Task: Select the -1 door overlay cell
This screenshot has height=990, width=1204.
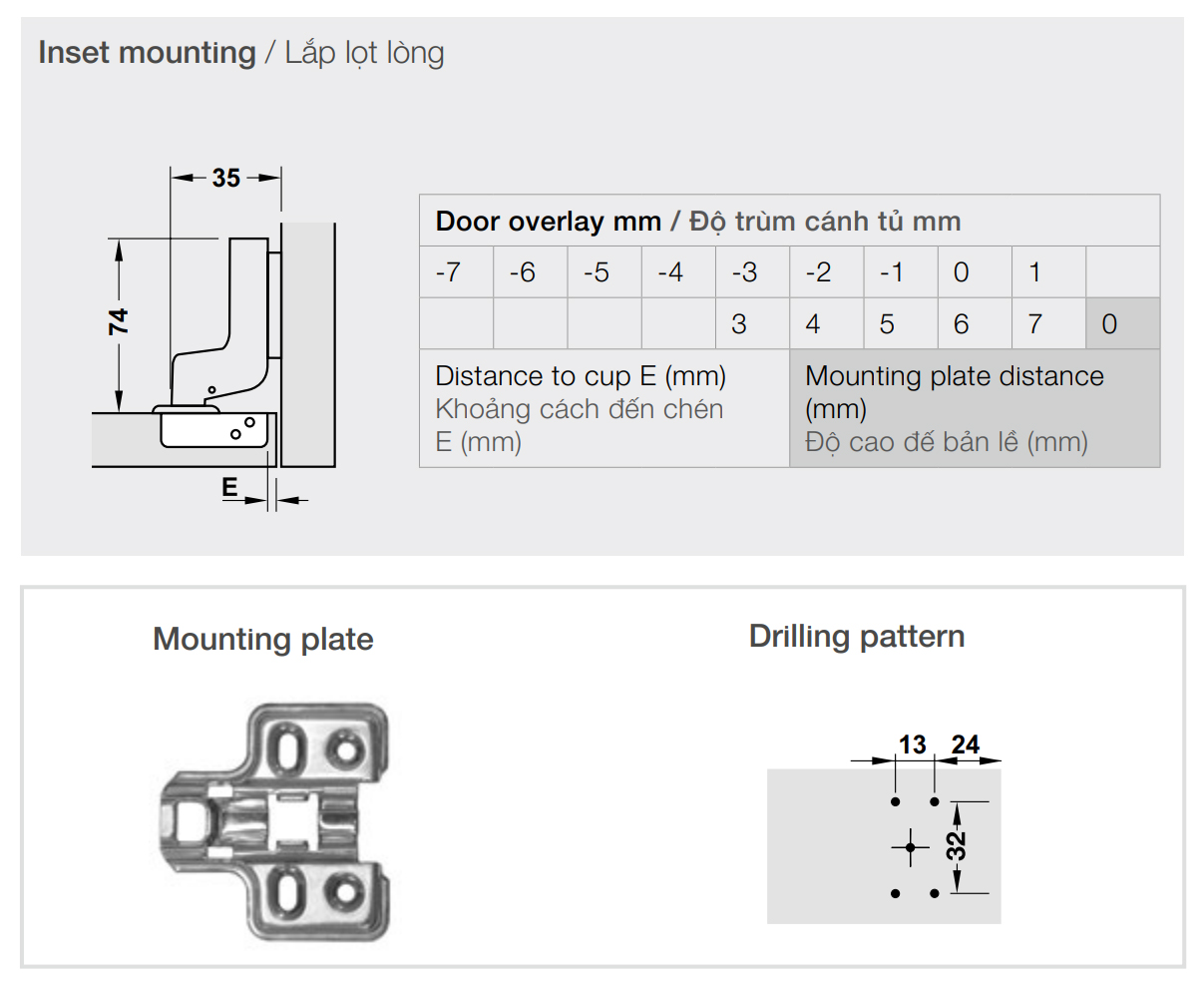Action: 892,272
